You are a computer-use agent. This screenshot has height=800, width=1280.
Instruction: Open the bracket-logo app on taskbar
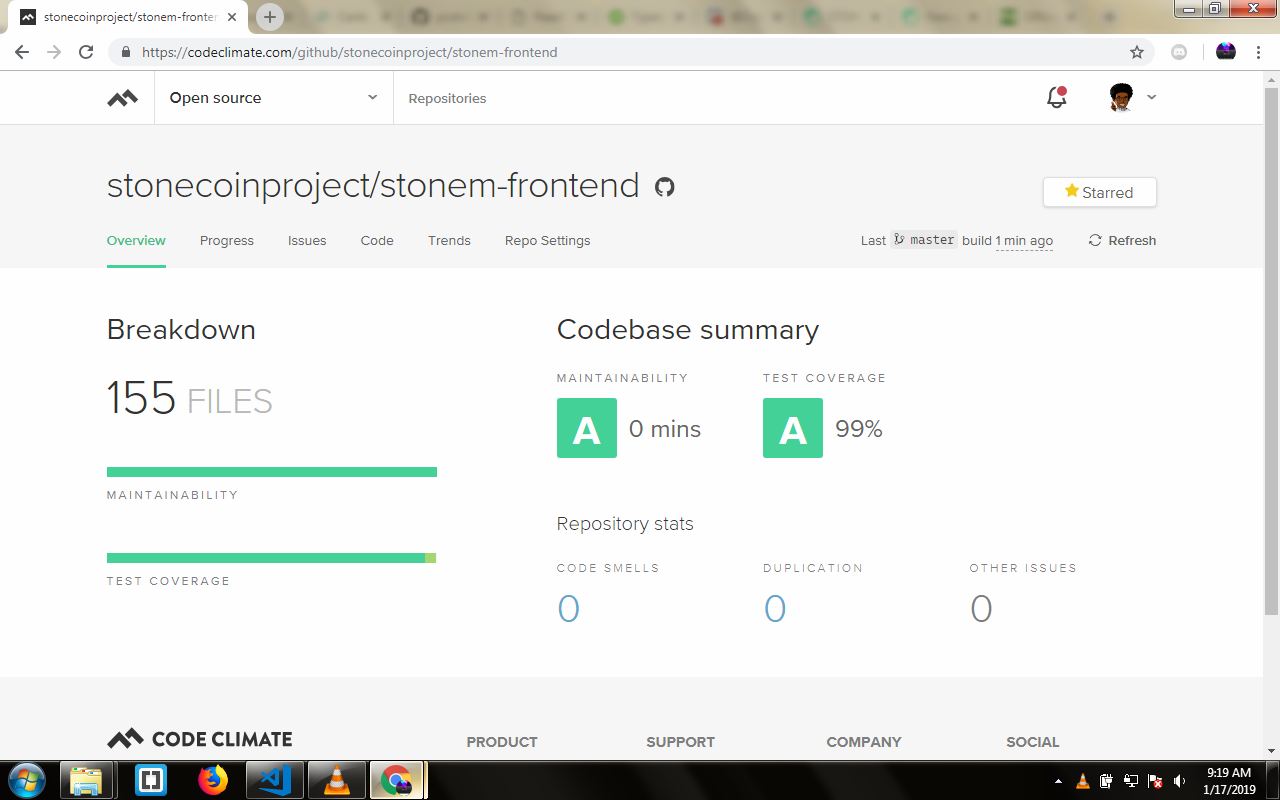click(x=151, y=780)
